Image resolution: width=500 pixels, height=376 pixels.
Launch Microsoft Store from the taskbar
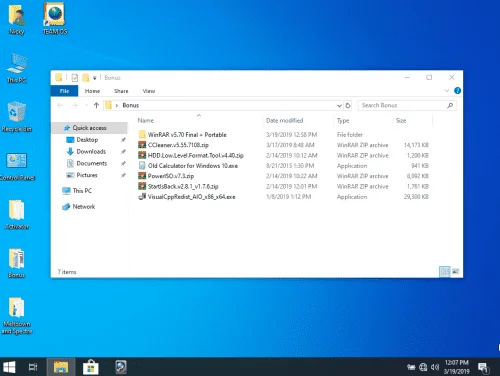click(91, 367)
